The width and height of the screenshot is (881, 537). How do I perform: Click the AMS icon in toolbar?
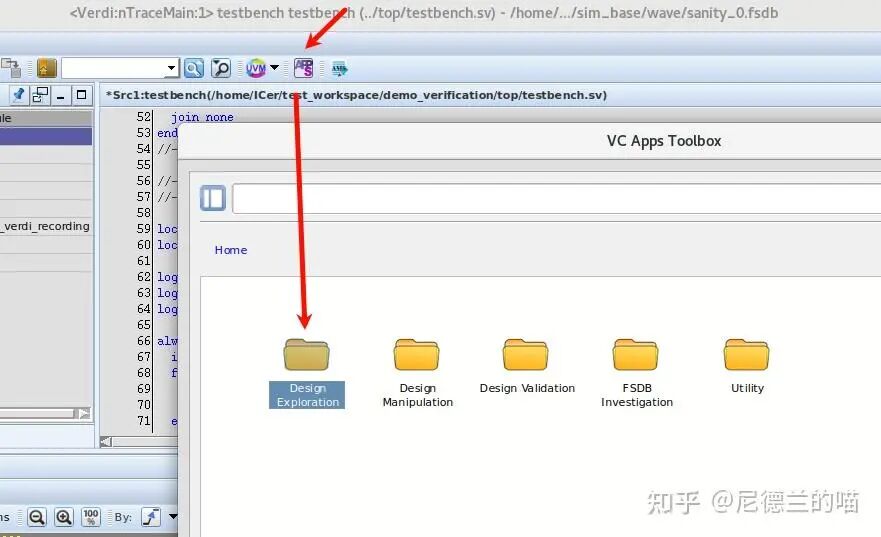(x=339, y=68)
